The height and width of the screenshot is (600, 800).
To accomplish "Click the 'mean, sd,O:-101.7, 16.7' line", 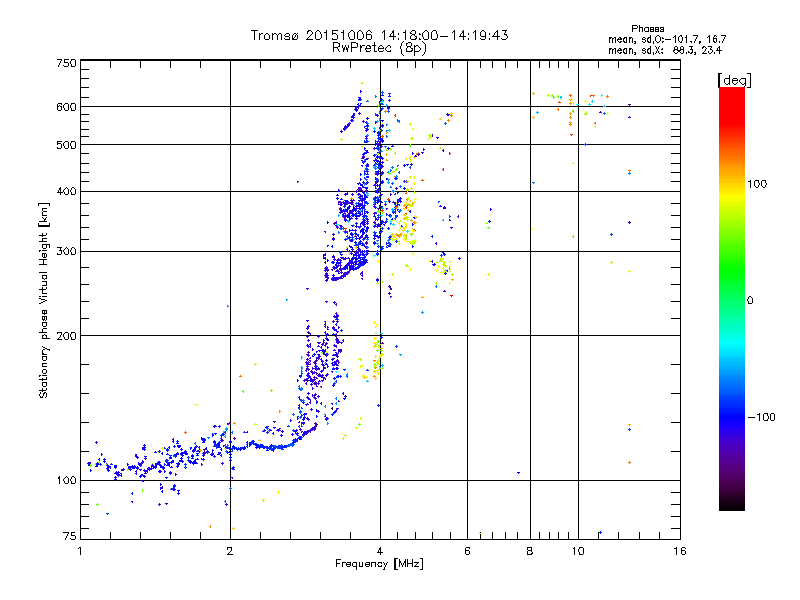I will click(667, 39).
